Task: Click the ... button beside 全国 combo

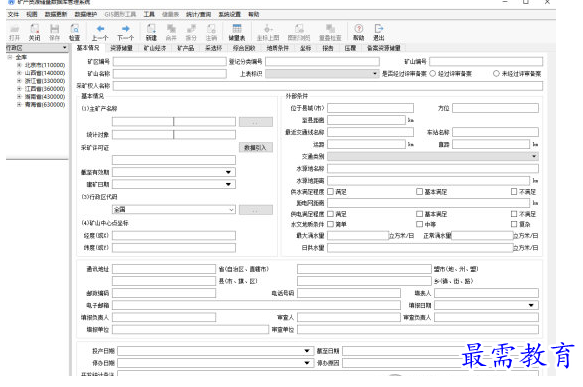Action: [255, 210]
